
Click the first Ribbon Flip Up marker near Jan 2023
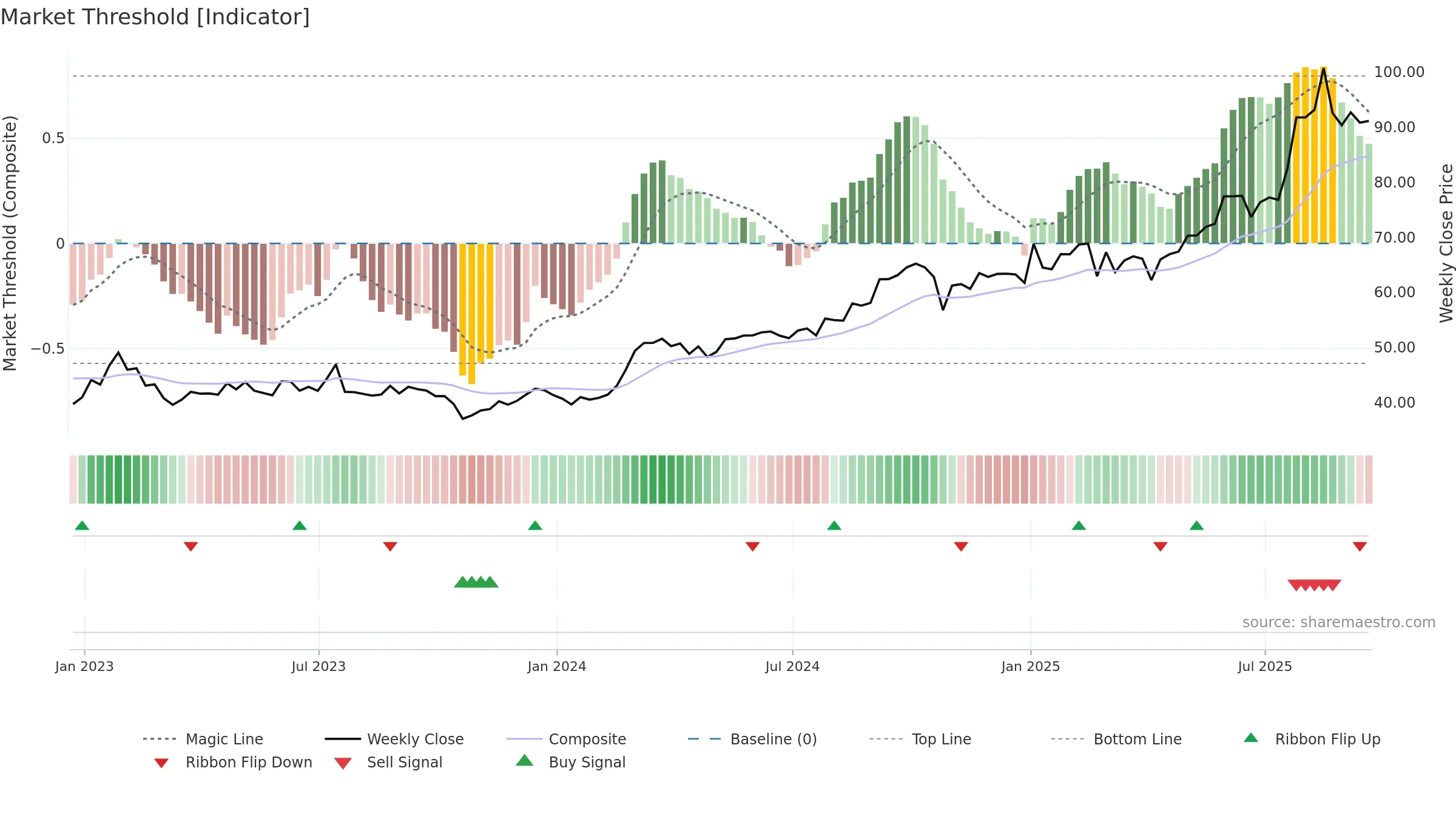pos(82,525)
